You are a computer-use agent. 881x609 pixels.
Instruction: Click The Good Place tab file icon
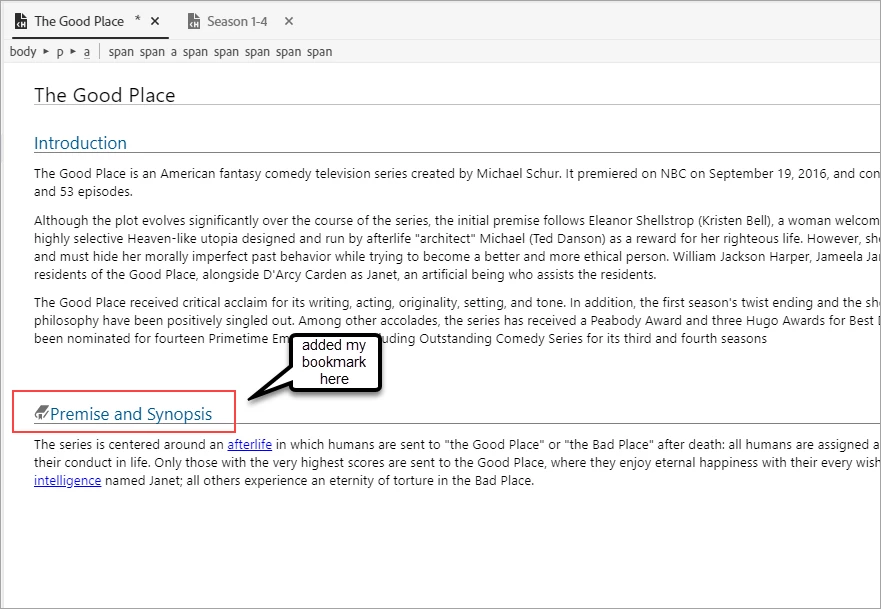21,21
